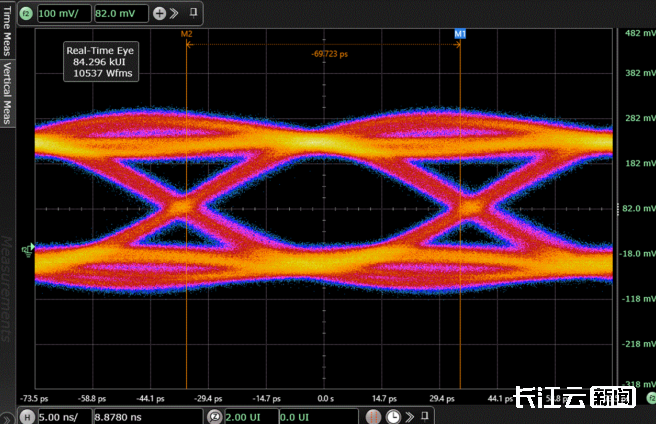656x424 pixels.
Task: Click the horizontal H timebase icon
Action: (27, 415)
